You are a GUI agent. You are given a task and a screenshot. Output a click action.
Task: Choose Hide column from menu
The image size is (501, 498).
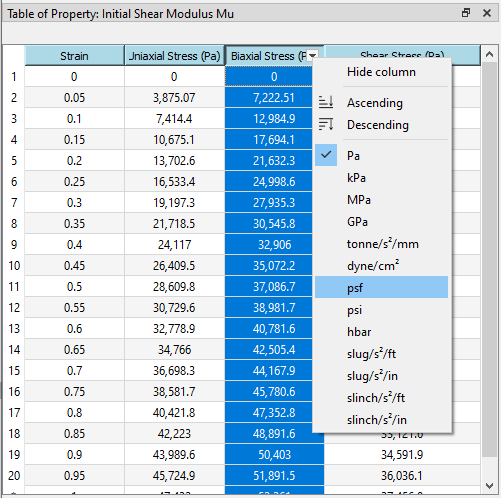click(381, 72)
